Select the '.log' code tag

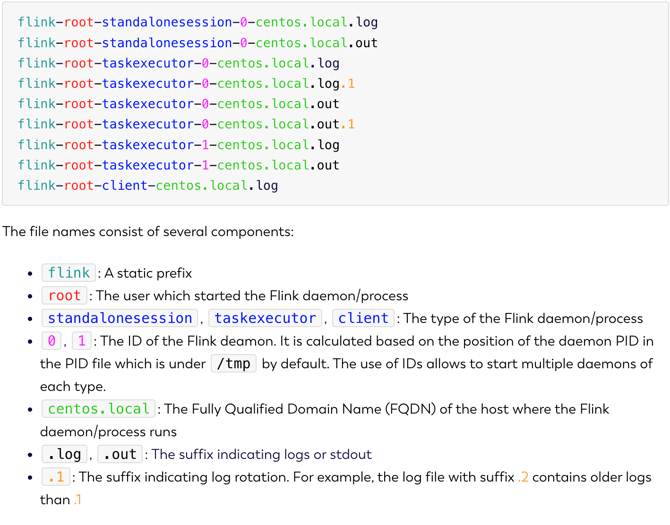pyautogui.click(x=65, y=454)
